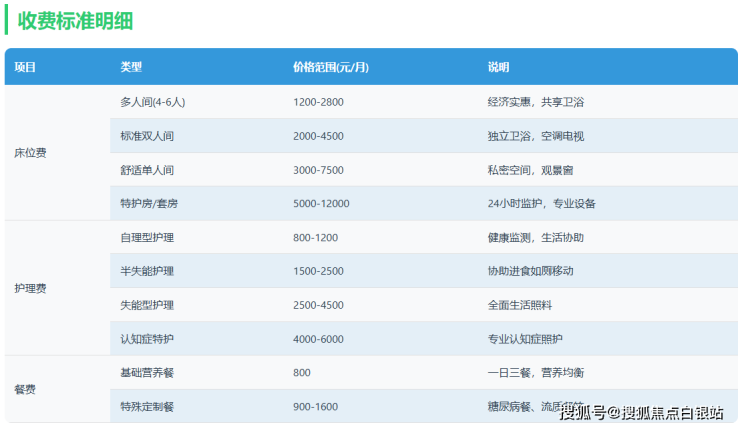740x429 pixels.
Task: Click the 认知症特护 type cell
Action: (147, 338)
